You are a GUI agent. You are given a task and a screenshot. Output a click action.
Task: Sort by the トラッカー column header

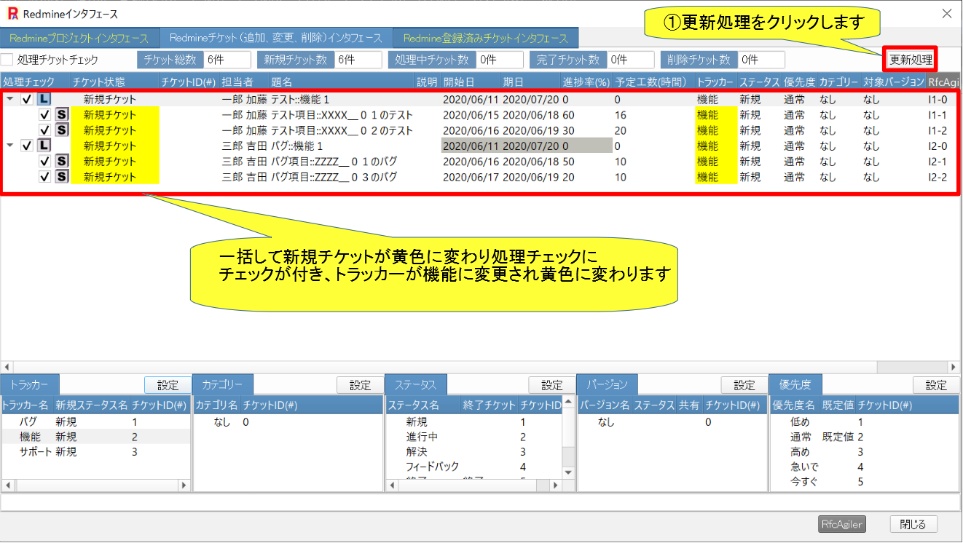715,82
